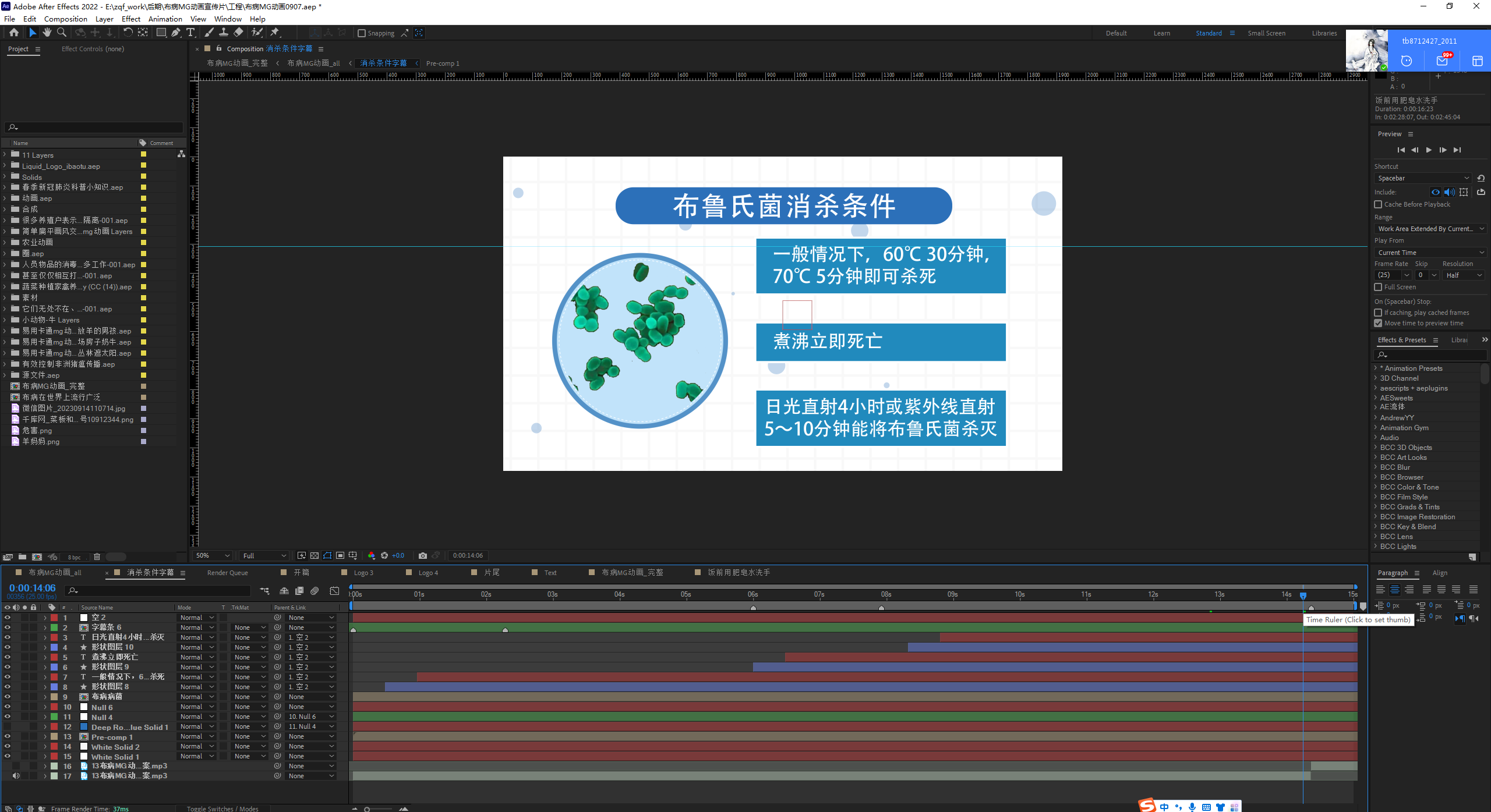Expand Animation Presets in Effects panel
The width and height of the screenshot is (1491, 812).
coord(1376,368)
